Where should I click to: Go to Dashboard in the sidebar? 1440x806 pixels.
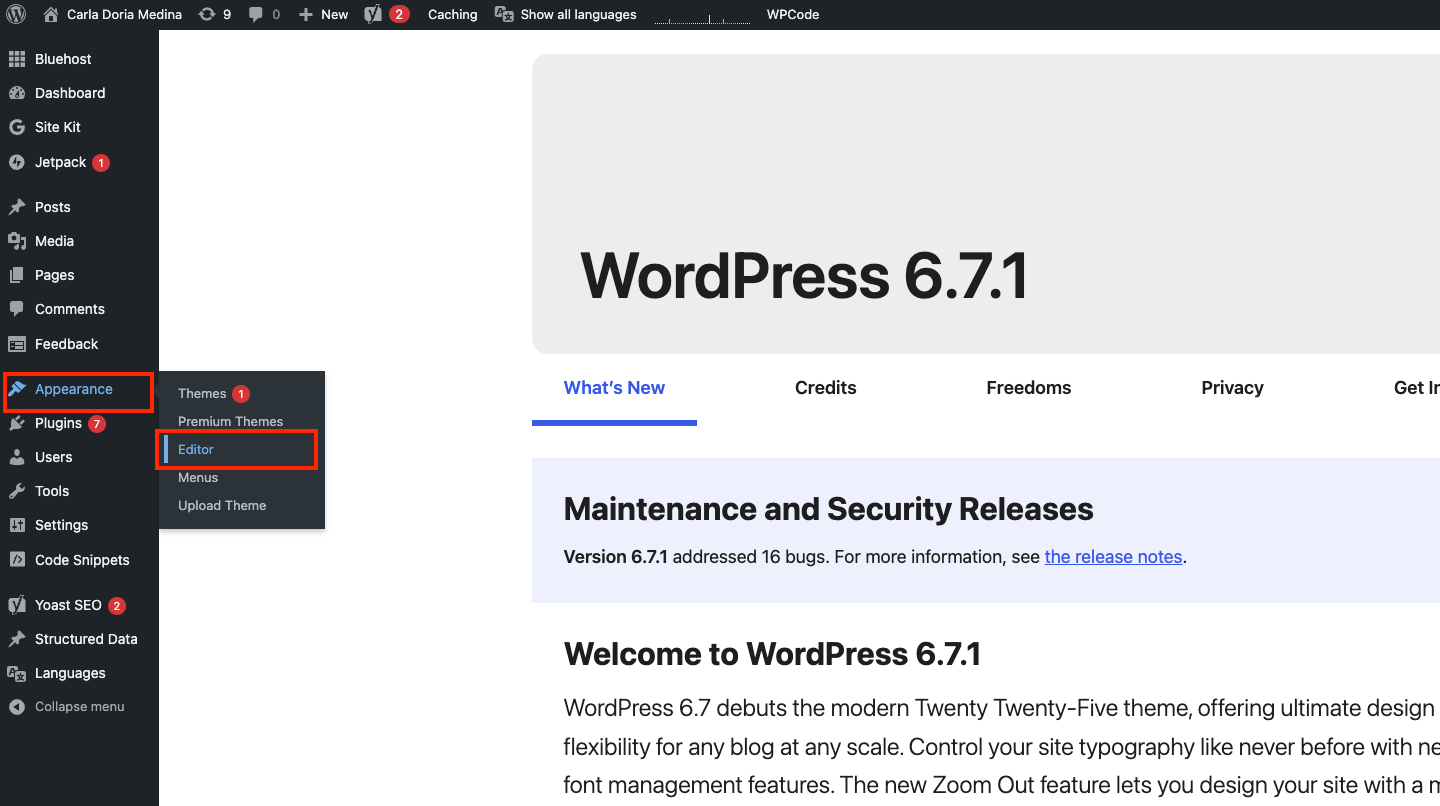pyautogui.click(x=79, y=93)
